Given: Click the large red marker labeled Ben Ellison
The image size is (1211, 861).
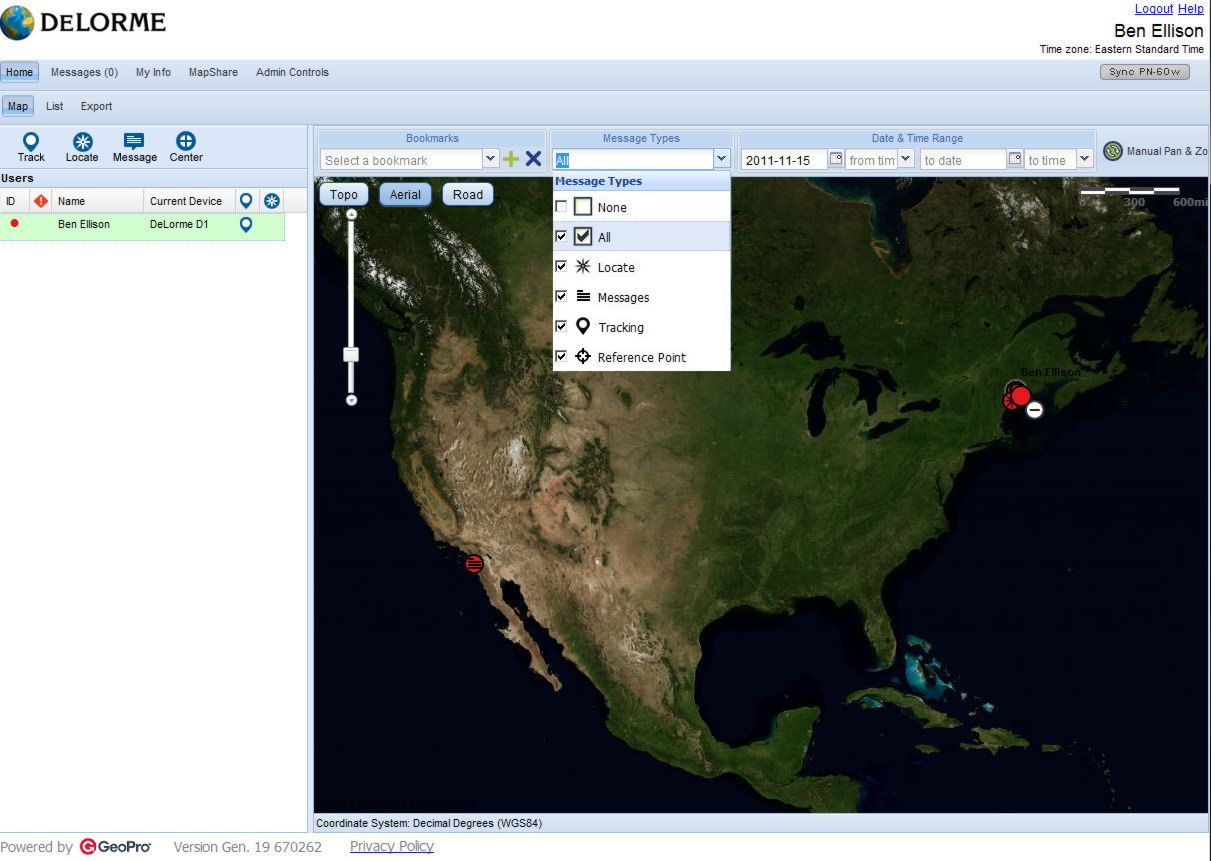Looking at the screenshot, I should pos(1020,396).
